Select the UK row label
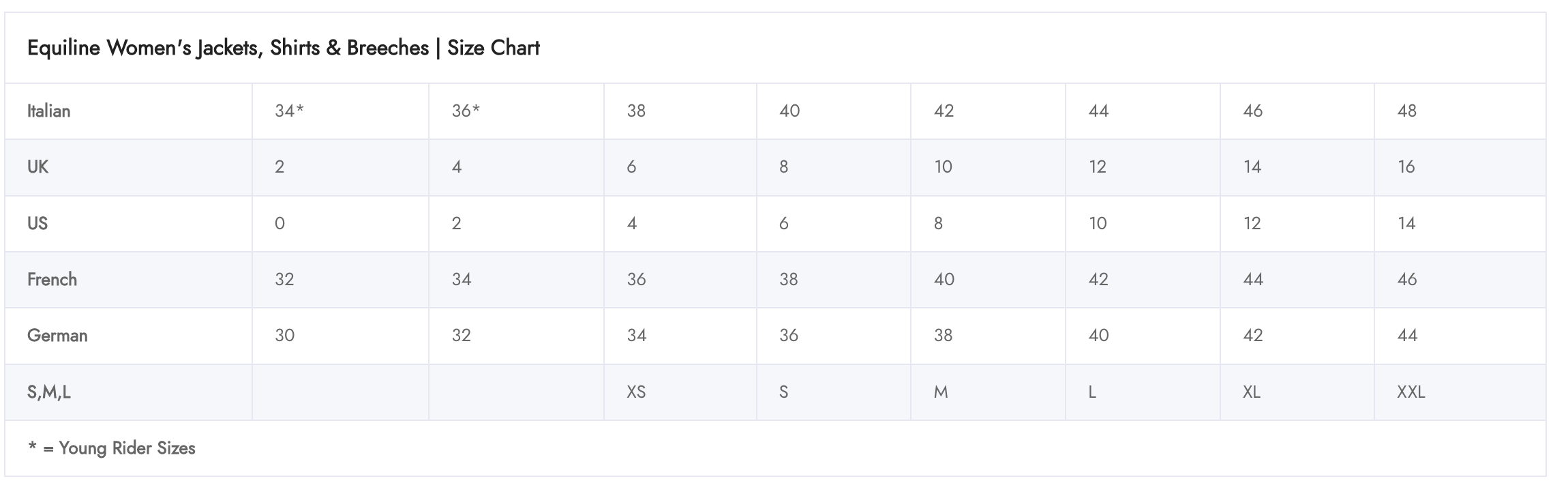The width and height of the screenshot is (1568, 494). (x=37, y=166)
